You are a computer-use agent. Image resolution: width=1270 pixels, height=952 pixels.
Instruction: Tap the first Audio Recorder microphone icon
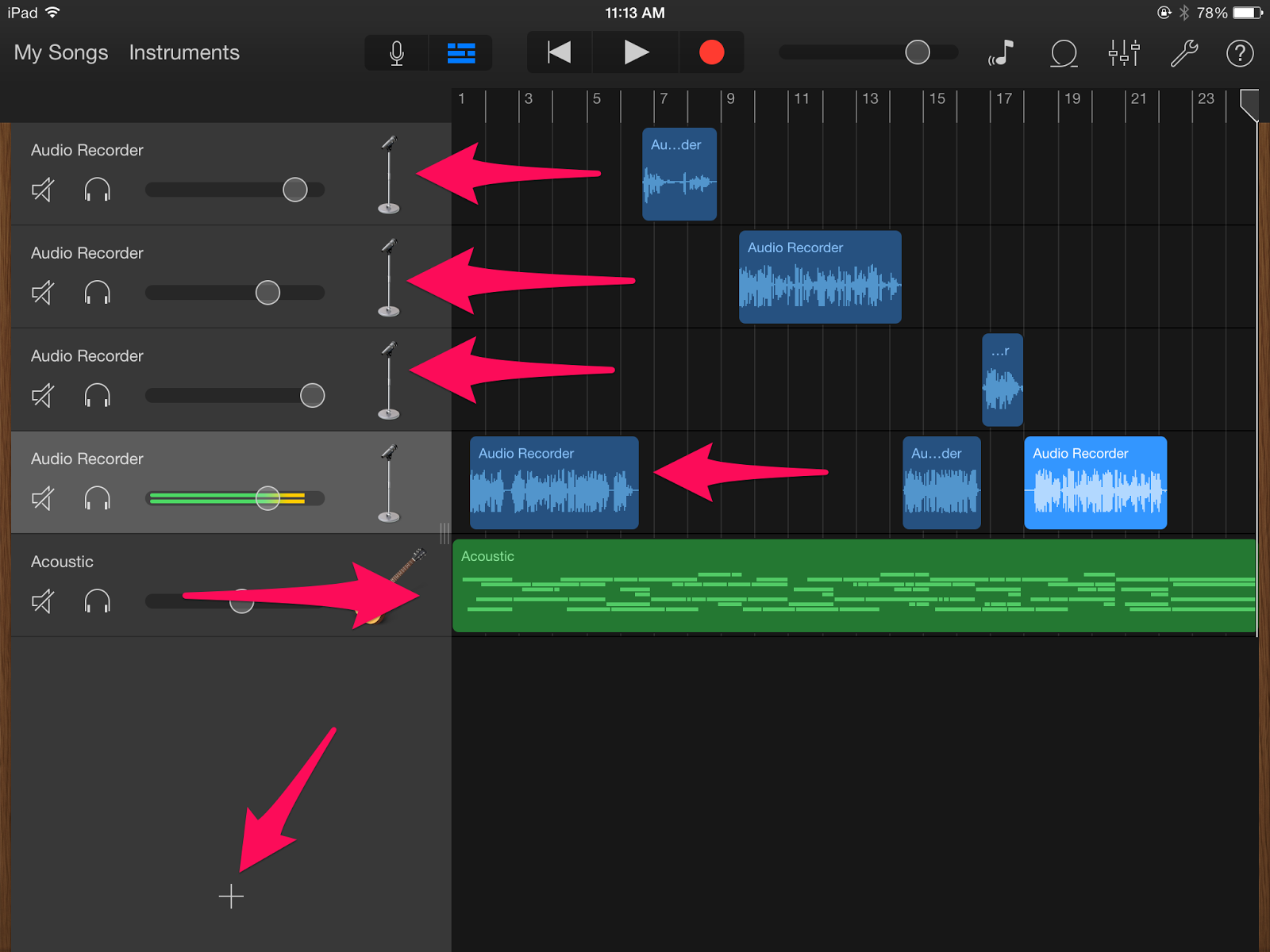[389, 175]
